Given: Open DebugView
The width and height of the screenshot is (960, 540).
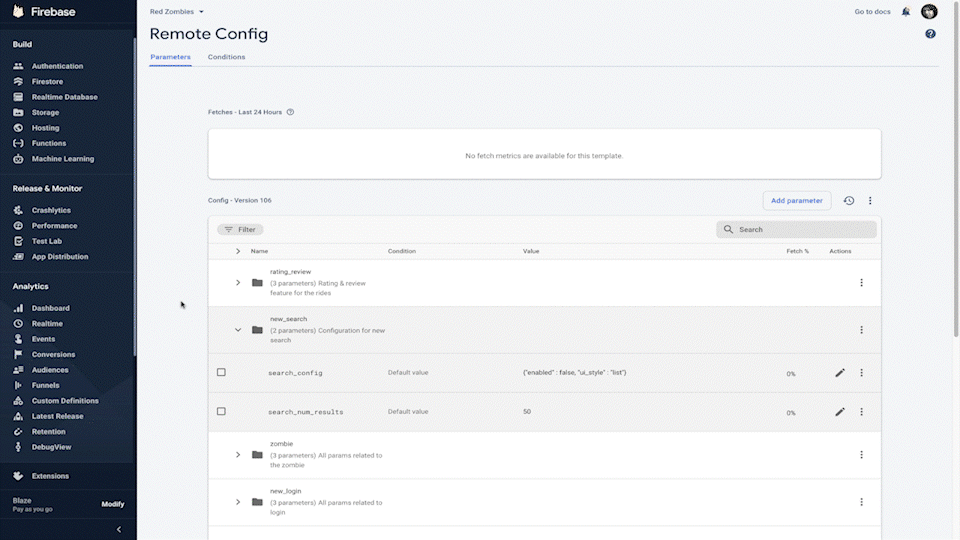Looking at the screenshot, I should pos(51,447).
